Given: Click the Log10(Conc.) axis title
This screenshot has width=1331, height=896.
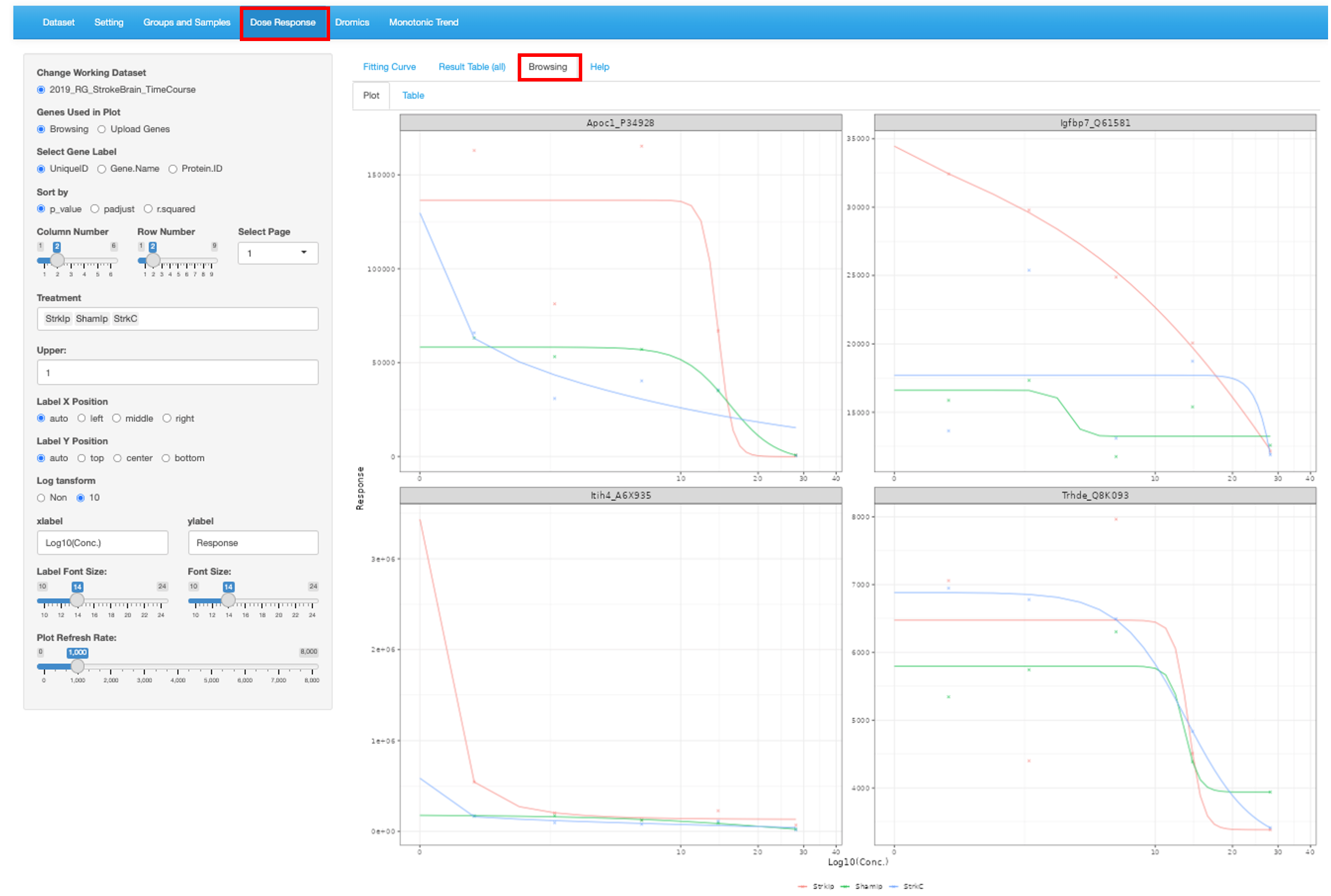Looking at the screenshot, I should tap(858, 862).
